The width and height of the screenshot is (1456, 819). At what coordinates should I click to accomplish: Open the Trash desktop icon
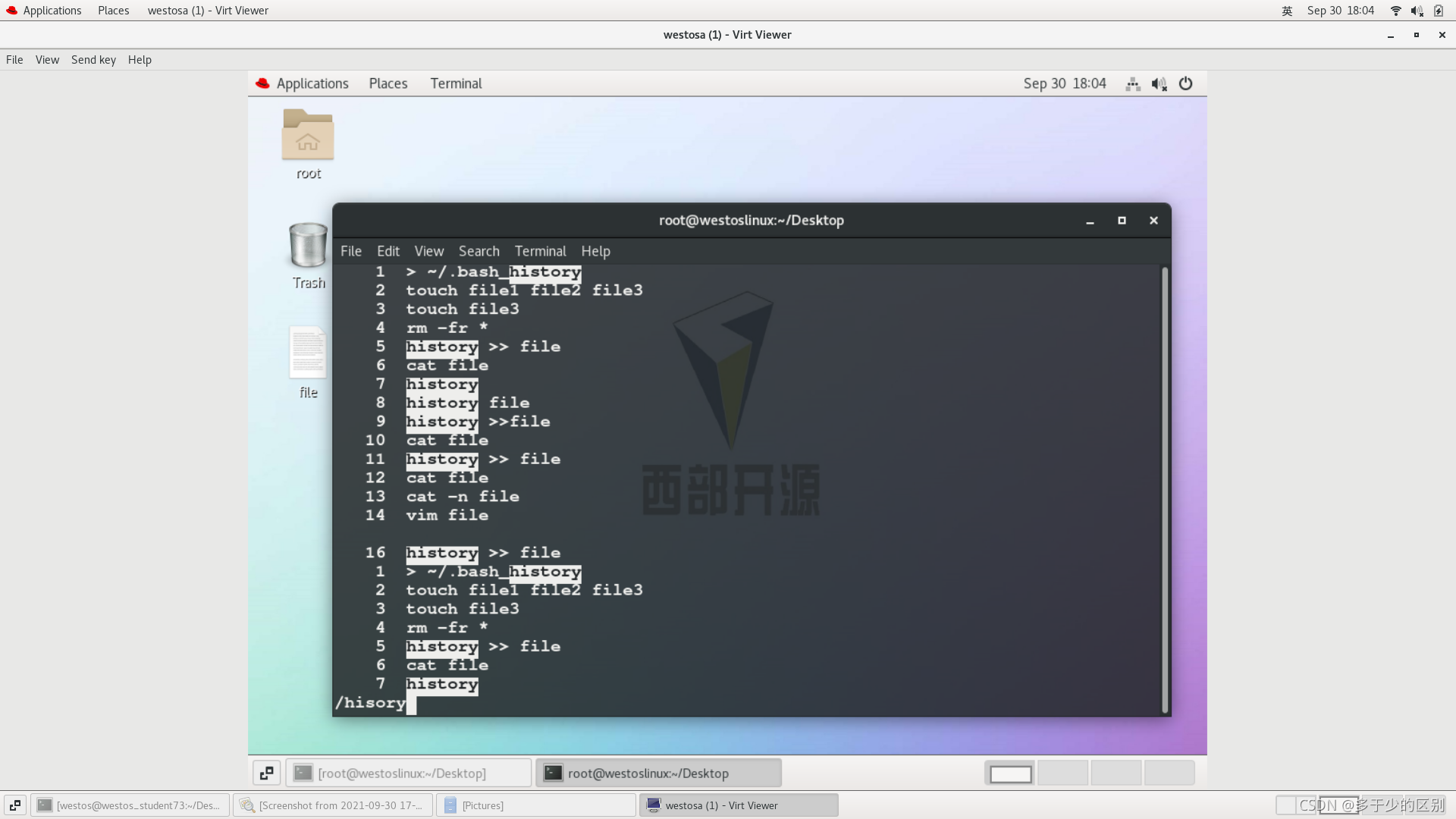[308, 246]
